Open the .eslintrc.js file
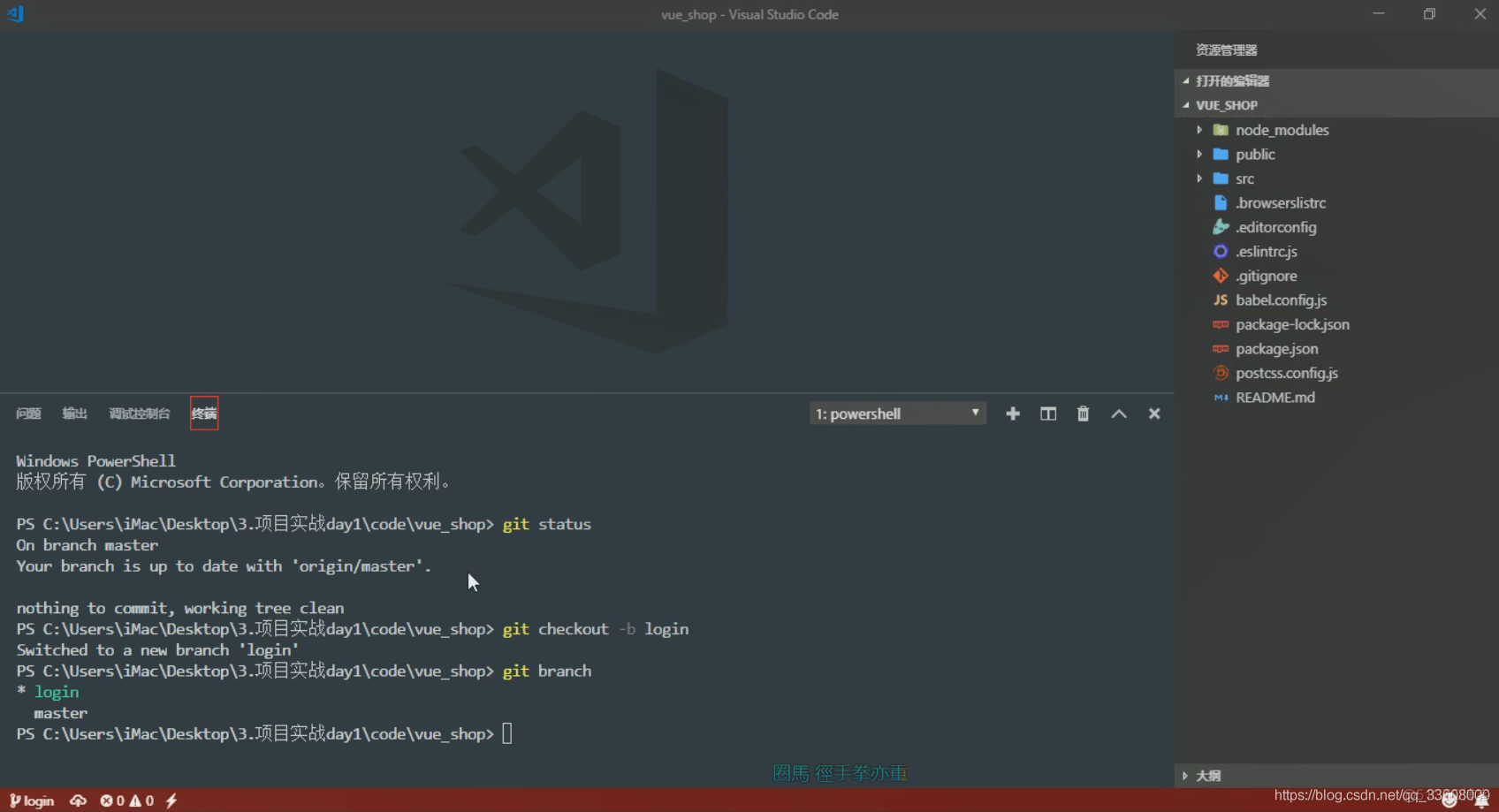The width and height of the screenshot is (1499, 812). [x=1267, y=252]
